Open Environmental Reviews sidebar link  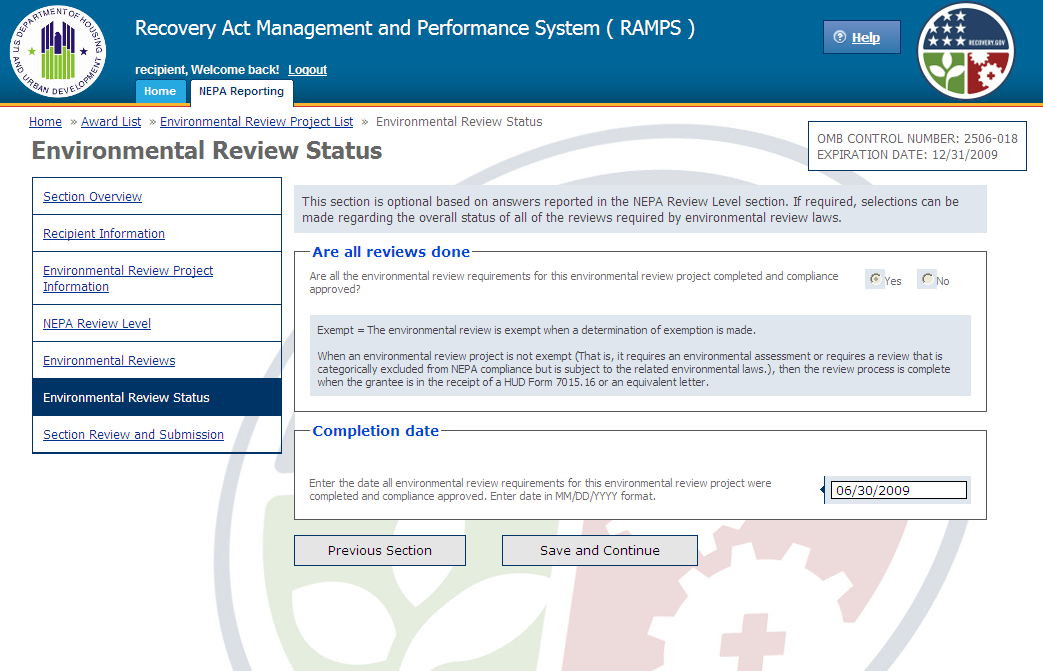pyautogui.click(x=109, y=361)
